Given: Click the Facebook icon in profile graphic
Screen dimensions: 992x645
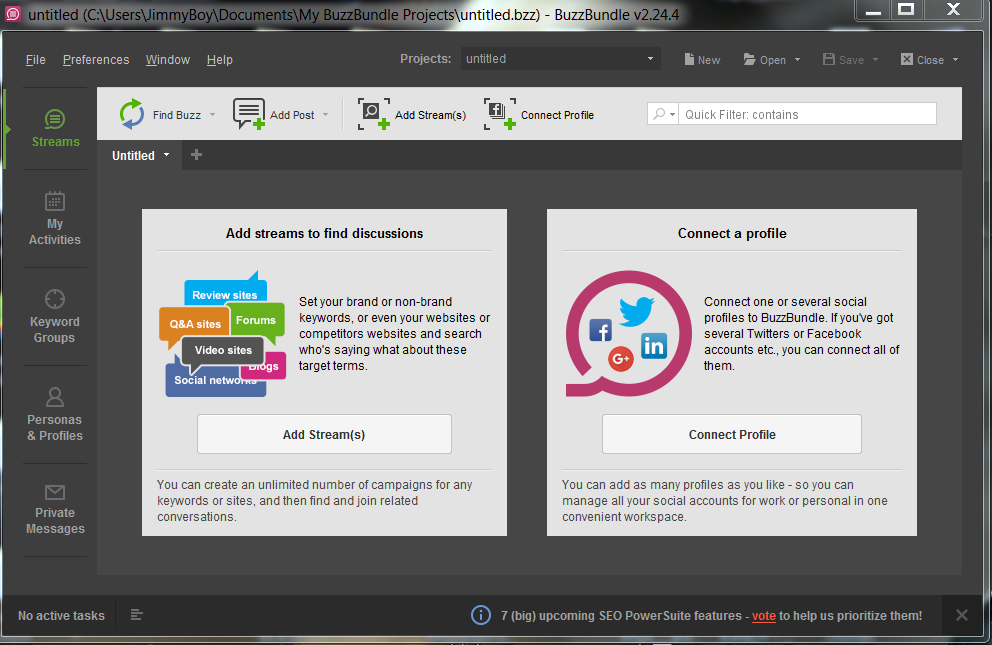Looking at the screenshot, I should coord(600,330).
